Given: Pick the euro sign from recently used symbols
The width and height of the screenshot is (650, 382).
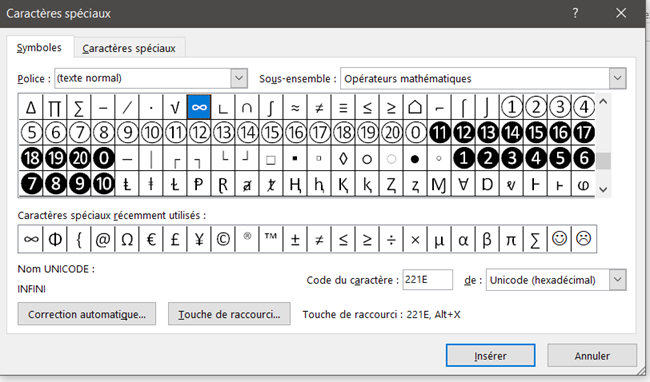Looking at the screenshot, I should pyautogui.click(x=151, y=239).
